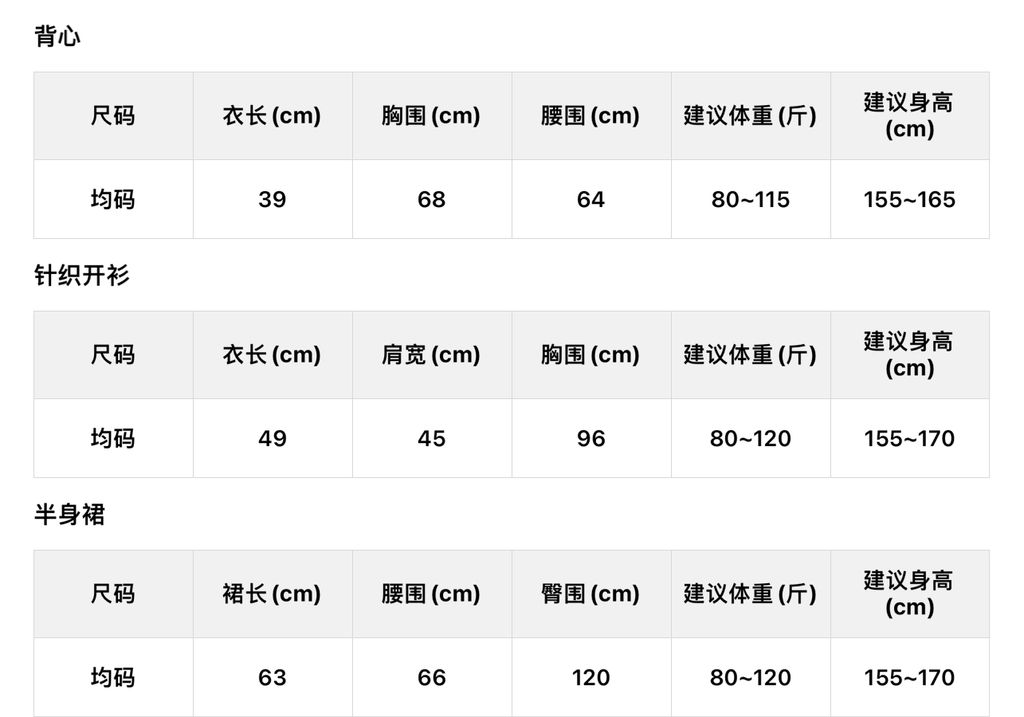Select the 臀围 (cm) column header
This screenshot has height=717, width=1024.
click(590, 594)
